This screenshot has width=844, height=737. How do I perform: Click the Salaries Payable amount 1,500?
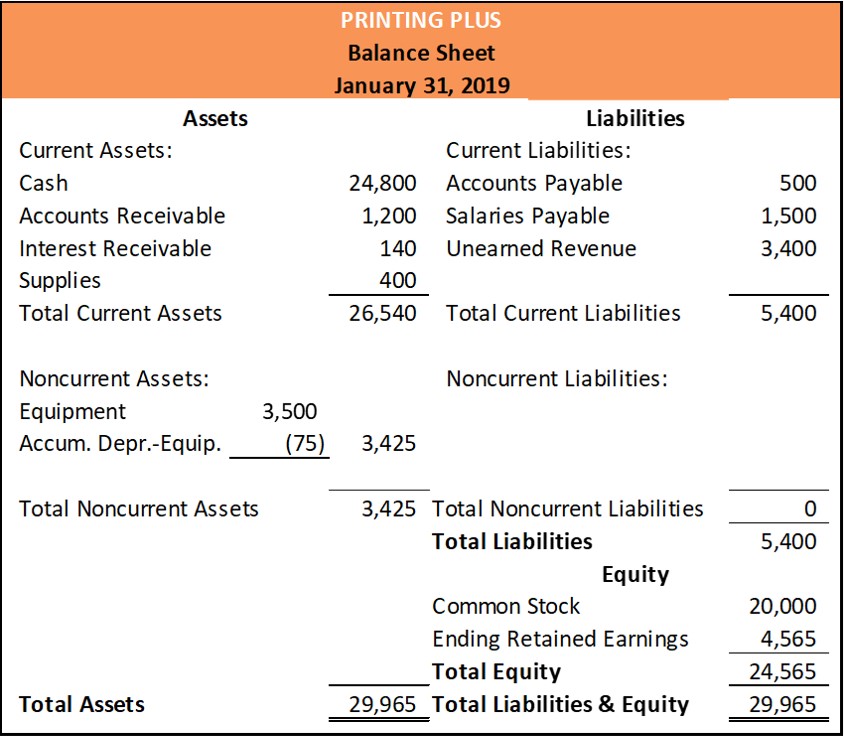pyautogui.click(x=789, y=216)
